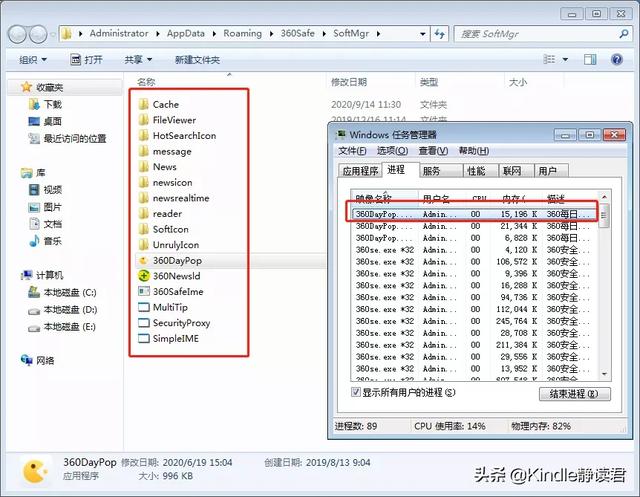Screen dimensions: 640x497
Task: Select the SecurityProxy file
Action: [180, 323]
